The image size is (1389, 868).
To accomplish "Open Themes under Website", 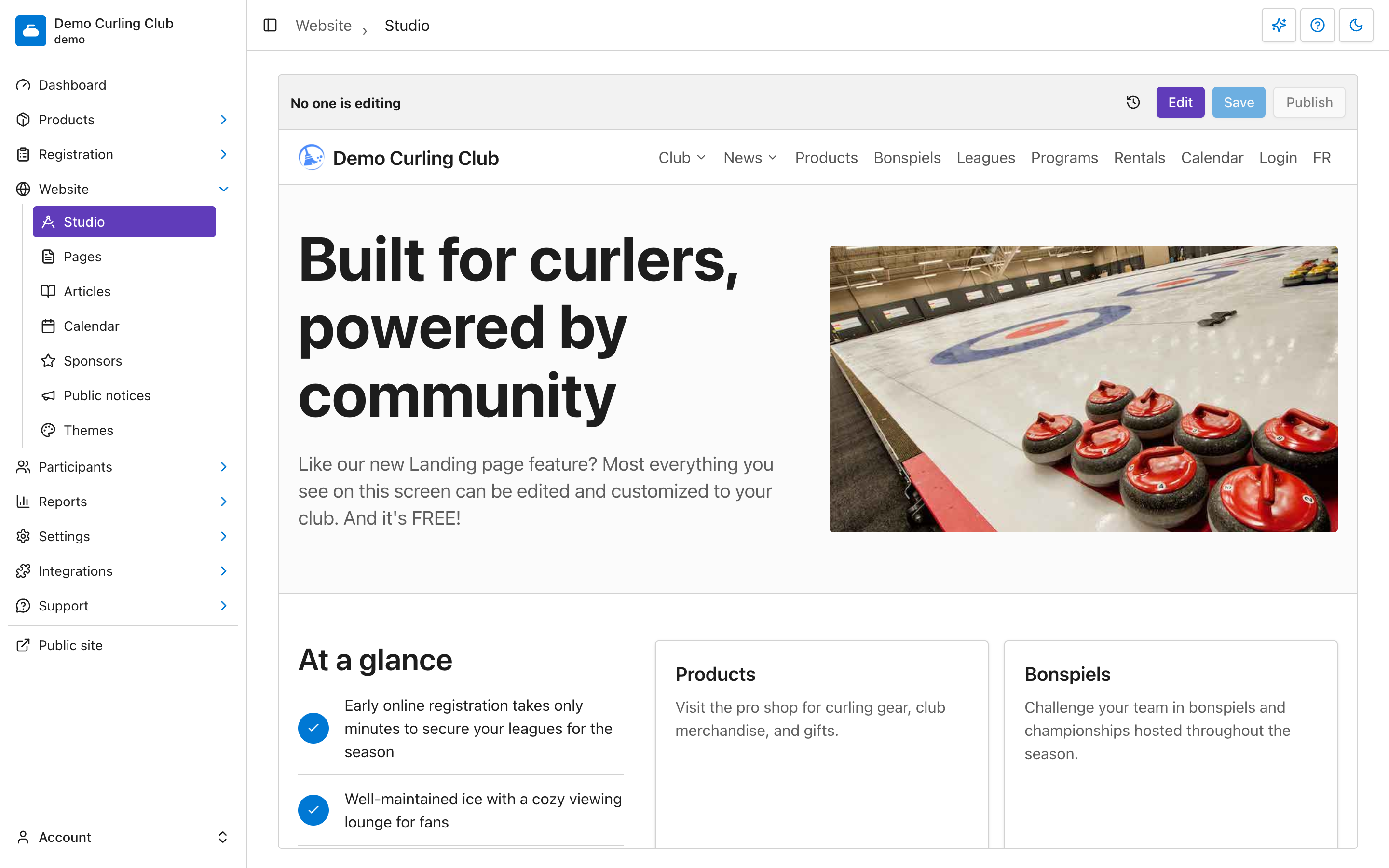I will click(x=124, y=430).
